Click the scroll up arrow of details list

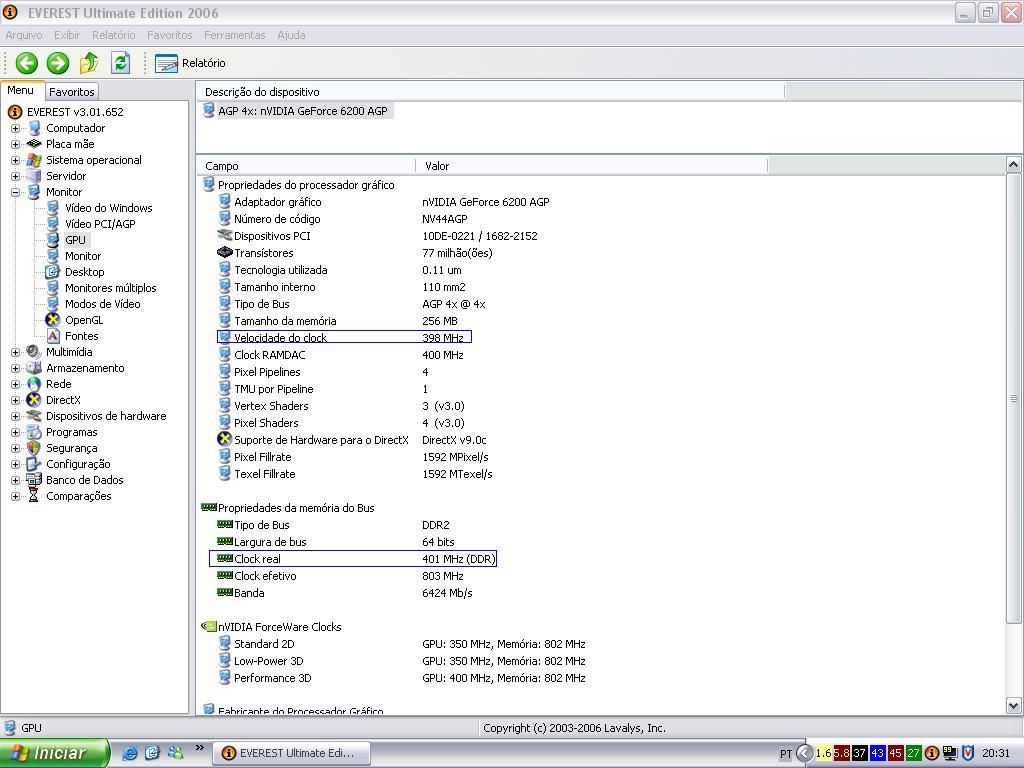pos(1014,165)
